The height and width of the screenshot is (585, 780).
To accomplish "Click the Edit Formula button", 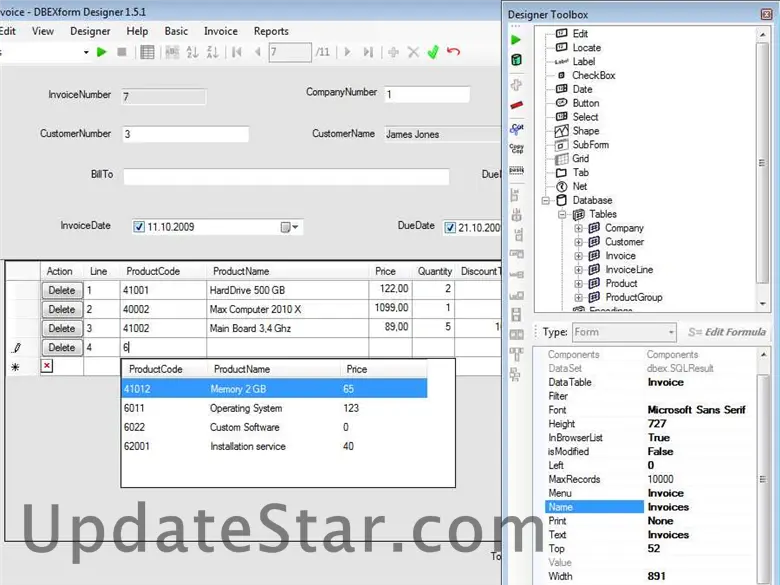I will 727,332.
